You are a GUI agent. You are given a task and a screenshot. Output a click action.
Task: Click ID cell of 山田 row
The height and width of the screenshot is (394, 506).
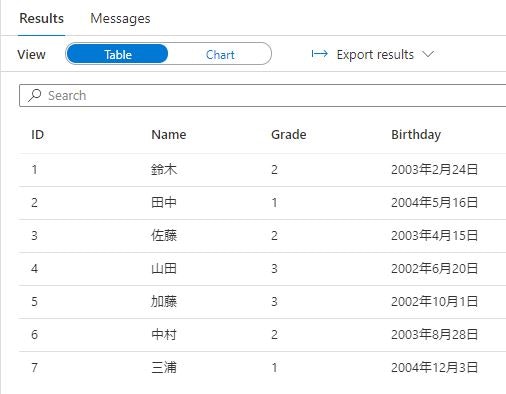[34, 268]
